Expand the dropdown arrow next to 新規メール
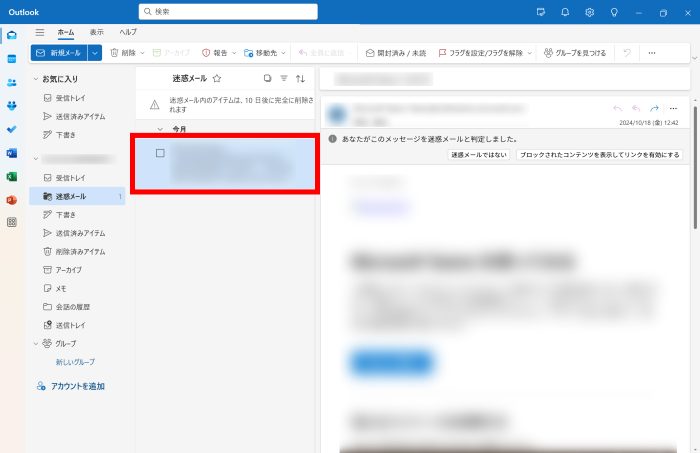700x453 pixels. 94,53
